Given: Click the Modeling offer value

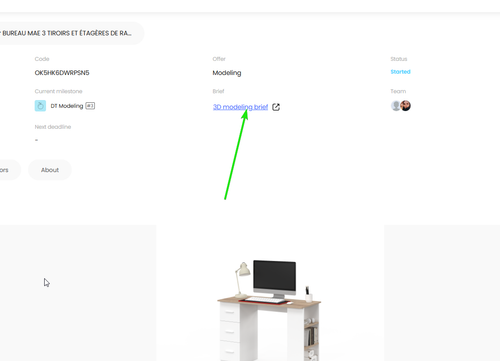Looking at the screenshot, I should coord(227,73).
